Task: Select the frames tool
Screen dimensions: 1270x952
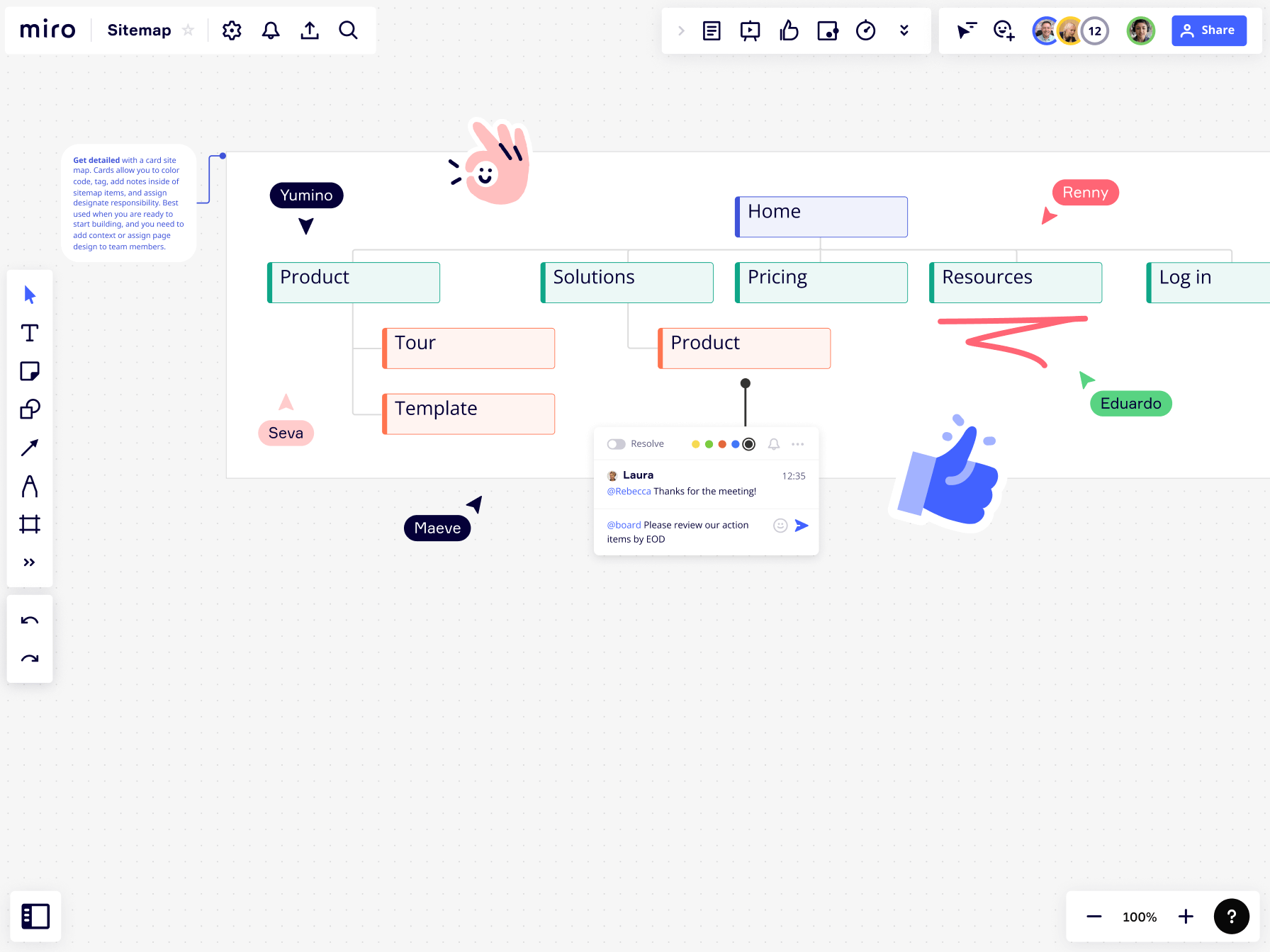Action: click(x=29, y=524)
